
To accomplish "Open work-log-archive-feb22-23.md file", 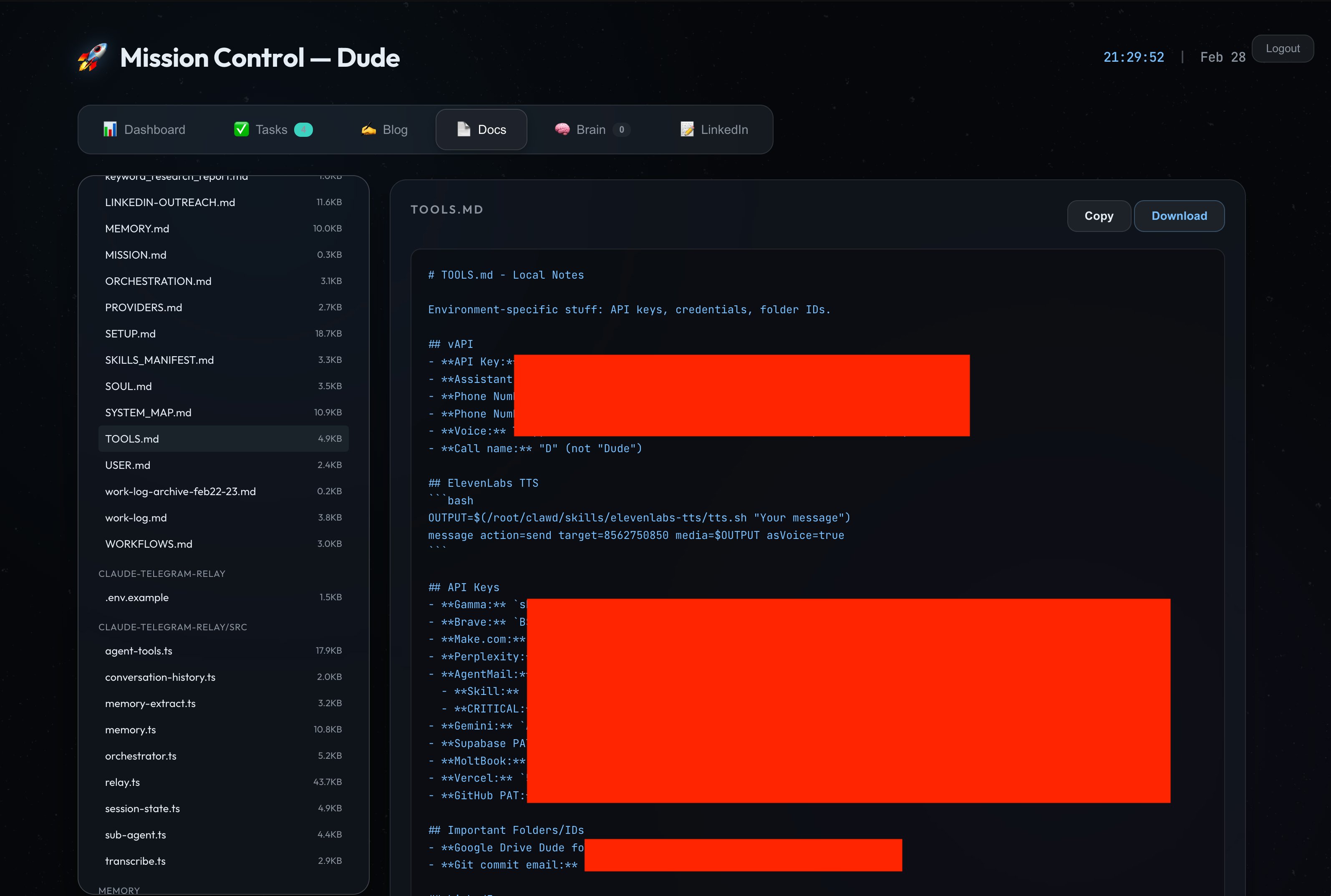I will [224, 491].
